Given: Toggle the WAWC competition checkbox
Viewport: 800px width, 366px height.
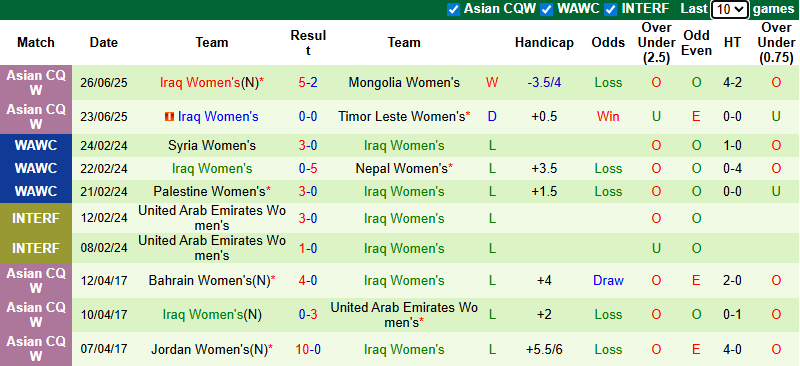Looking at the screenshot, I should point(547,9).
